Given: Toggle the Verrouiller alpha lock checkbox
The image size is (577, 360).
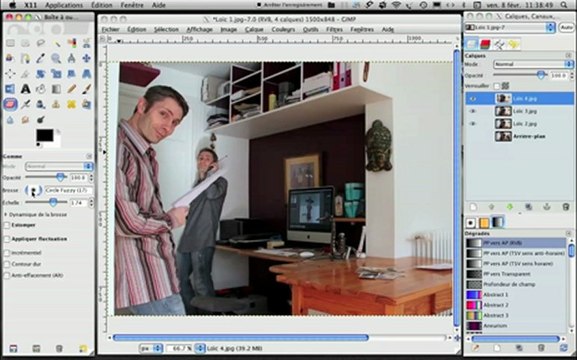Looking at the screenshot, I should [x=497, y=86].
